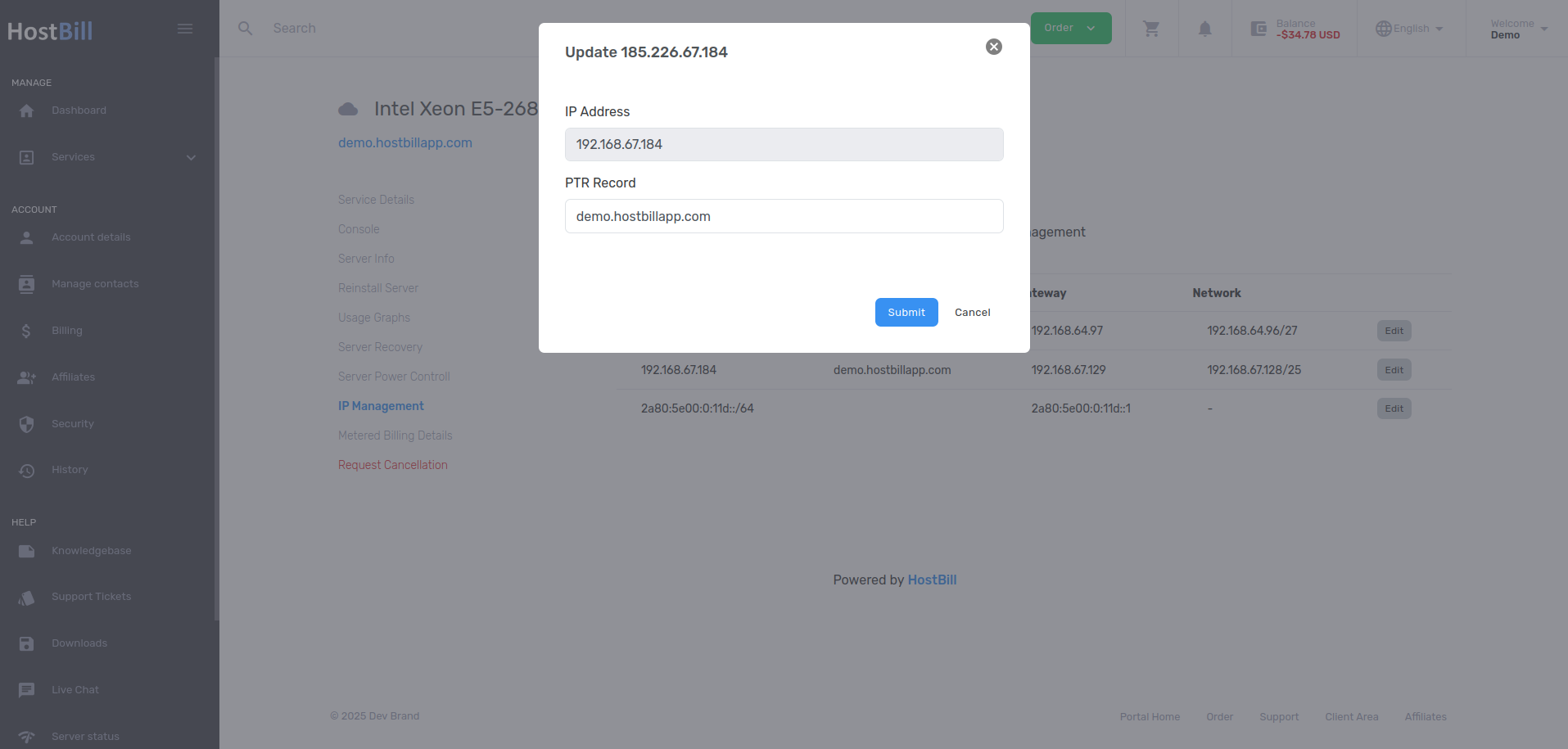Click the Billing dollar icon
This screenshot has width=1568, height=749.
[x=26, y=331]
